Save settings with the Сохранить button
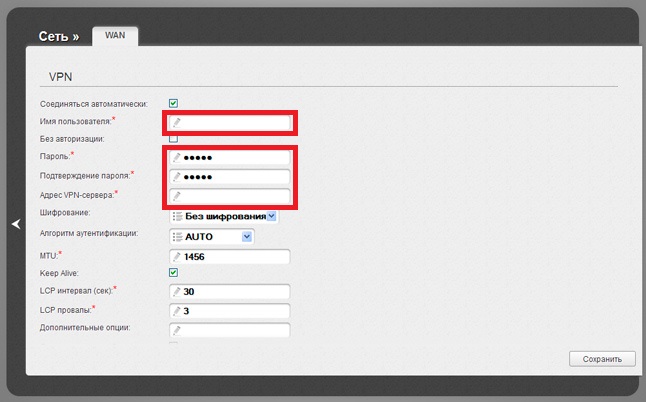This screenshot has height=402, width=646. (x=602, y=359)
